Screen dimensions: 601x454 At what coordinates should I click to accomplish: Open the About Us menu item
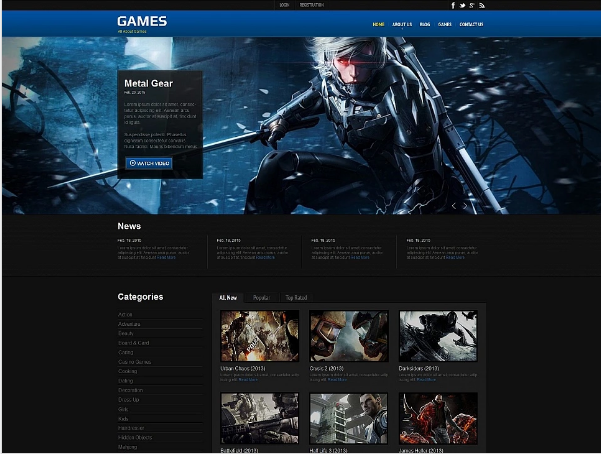pos(402,24)
